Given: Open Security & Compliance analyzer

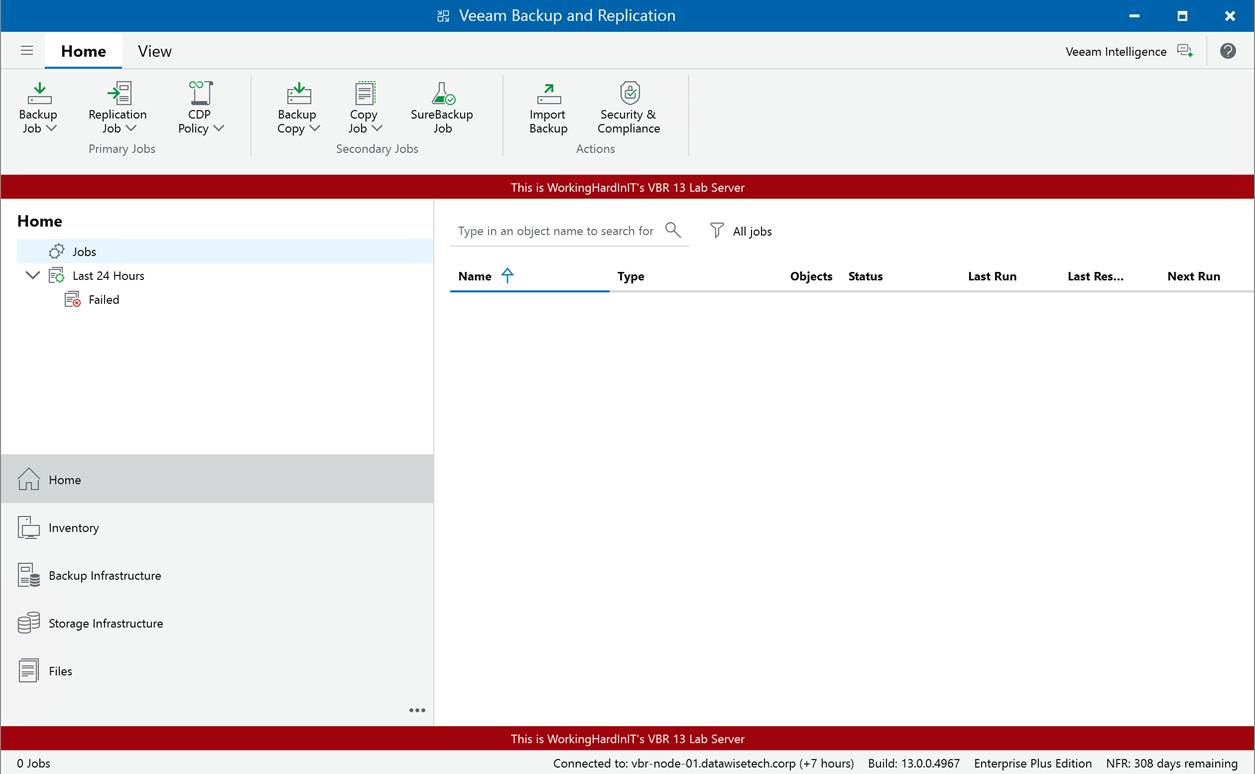Looking at the screenshot, I should point(629,95).
